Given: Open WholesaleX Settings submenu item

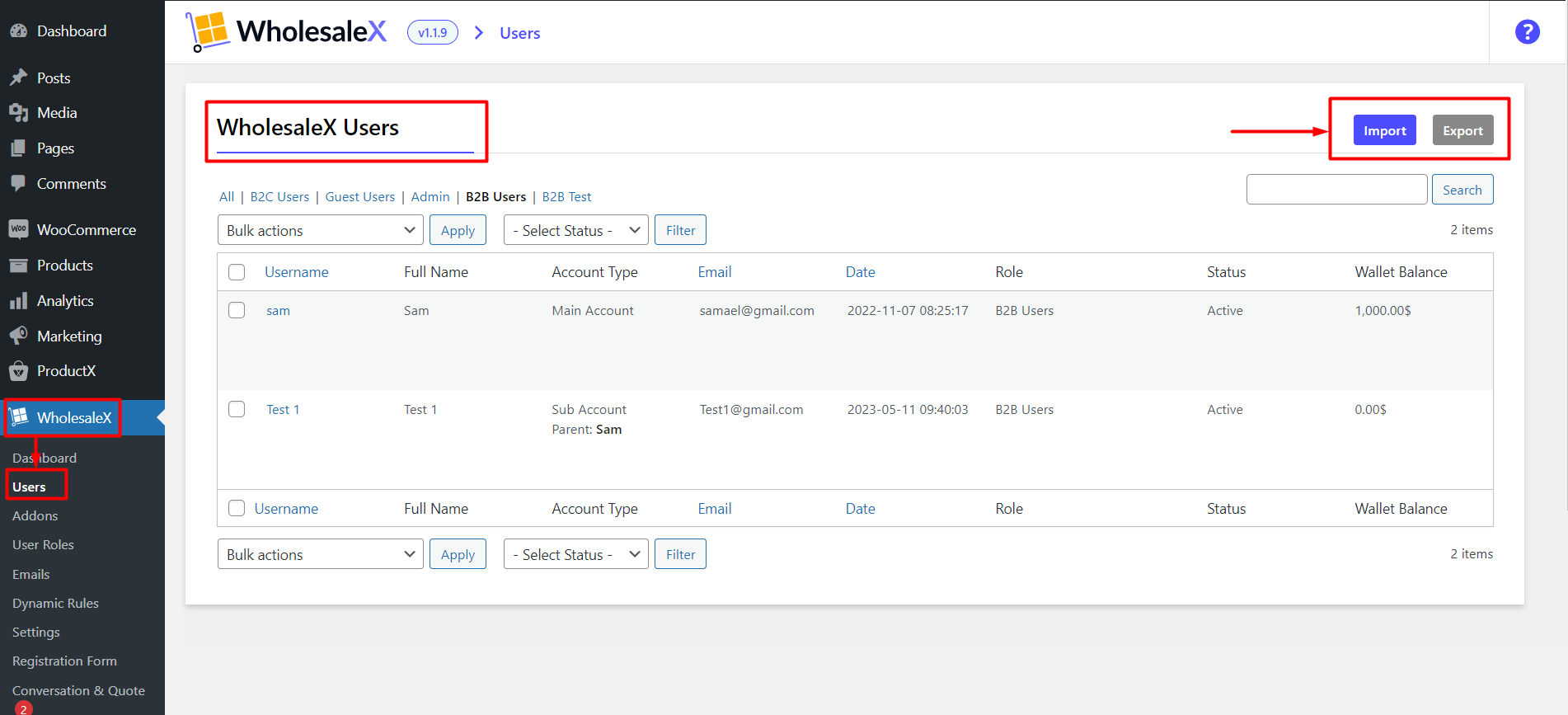Looking at the screenshot, I should click(x=36, y=632).
